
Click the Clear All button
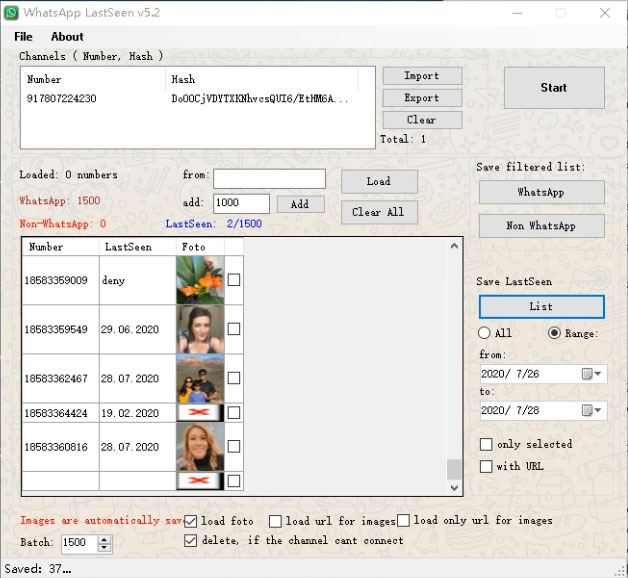coord(379,212)
